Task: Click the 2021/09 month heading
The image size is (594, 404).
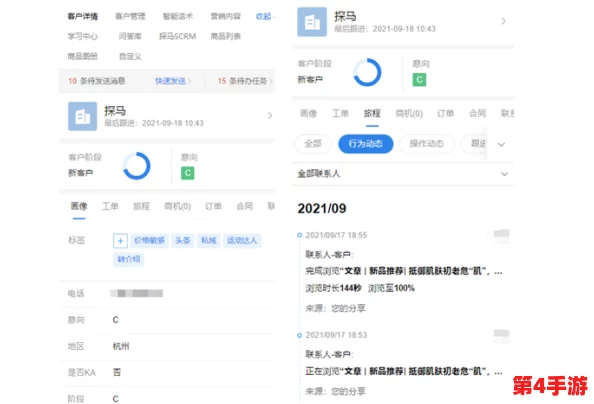Action: point(322,208)
